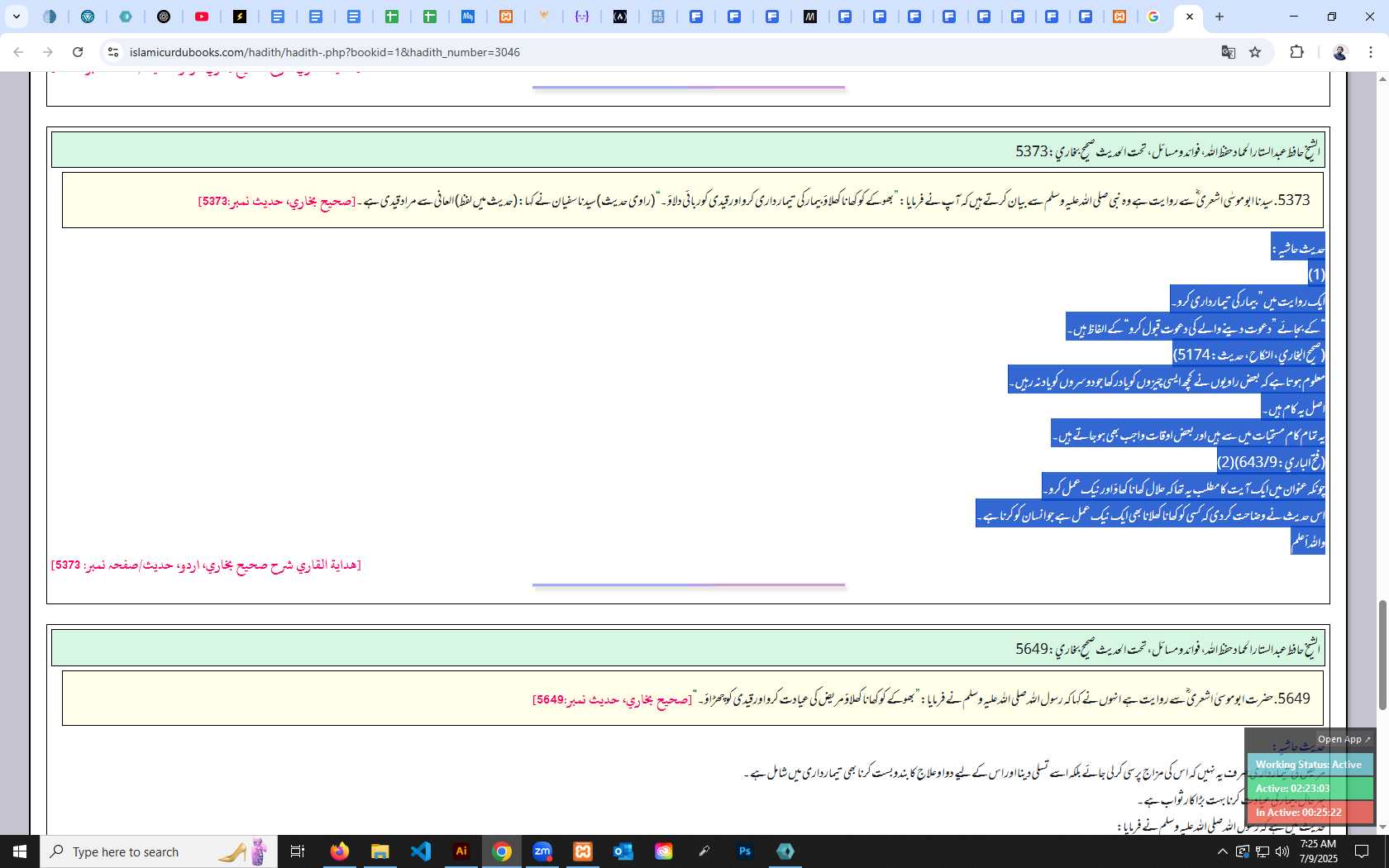Open XAMPP from the taskbar
The image size is (1389, 868).
coord(583,851)
